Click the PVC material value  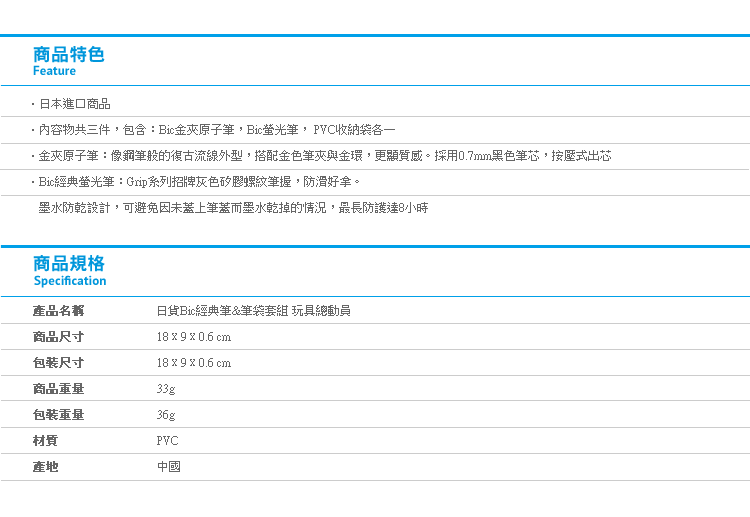pos(167,440)
